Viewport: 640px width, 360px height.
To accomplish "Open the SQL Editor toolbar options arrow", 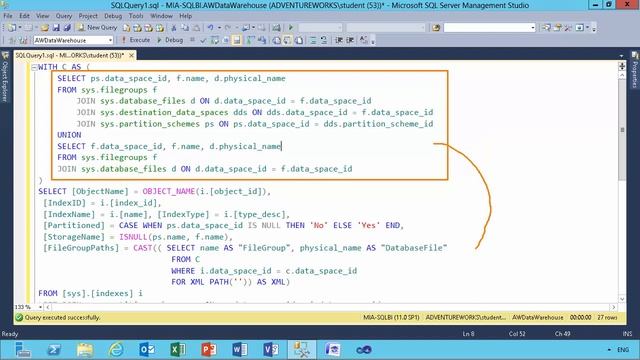I will (373, 41).
